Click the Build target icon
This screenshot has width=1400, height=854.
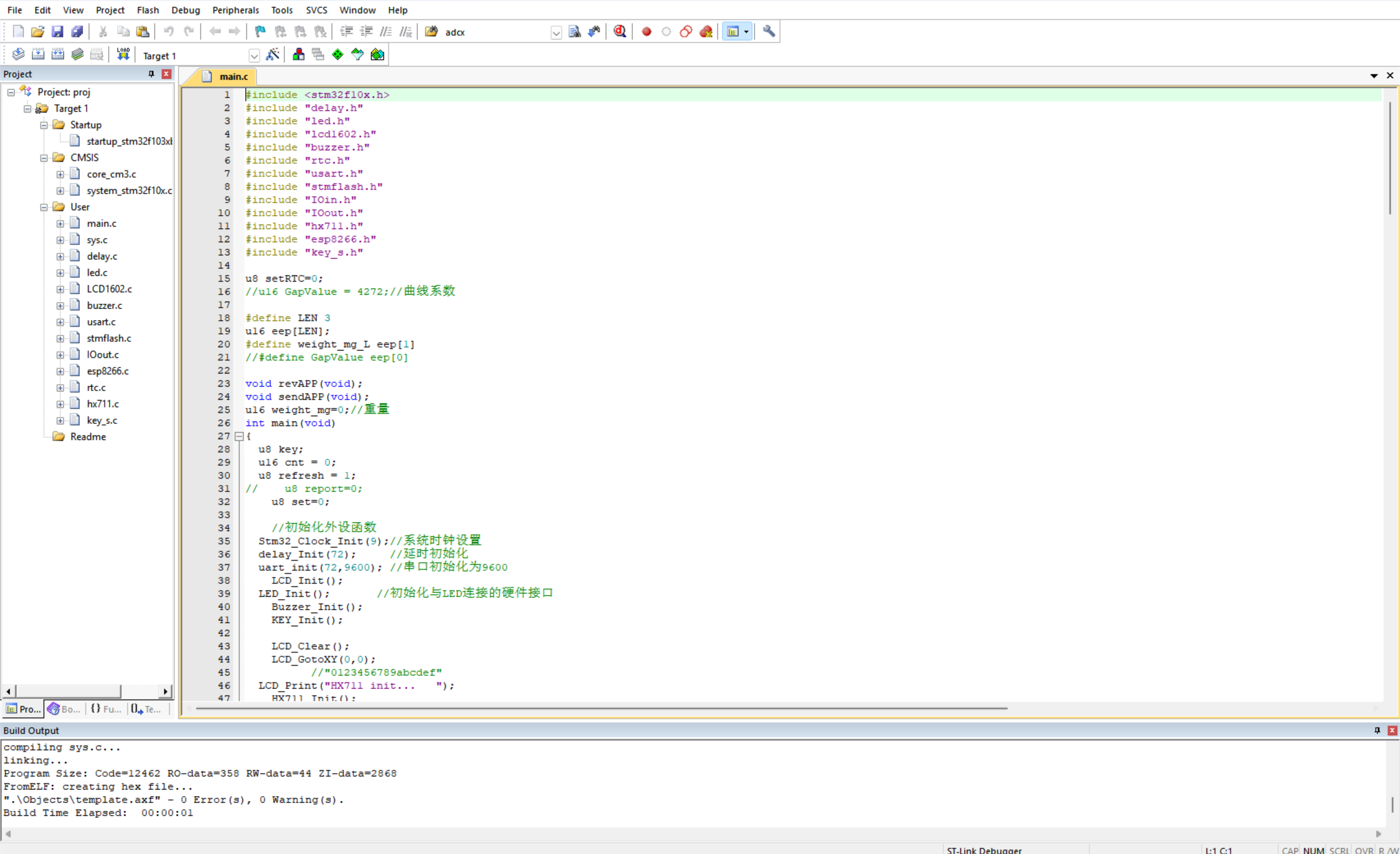(x=38, y=55)
